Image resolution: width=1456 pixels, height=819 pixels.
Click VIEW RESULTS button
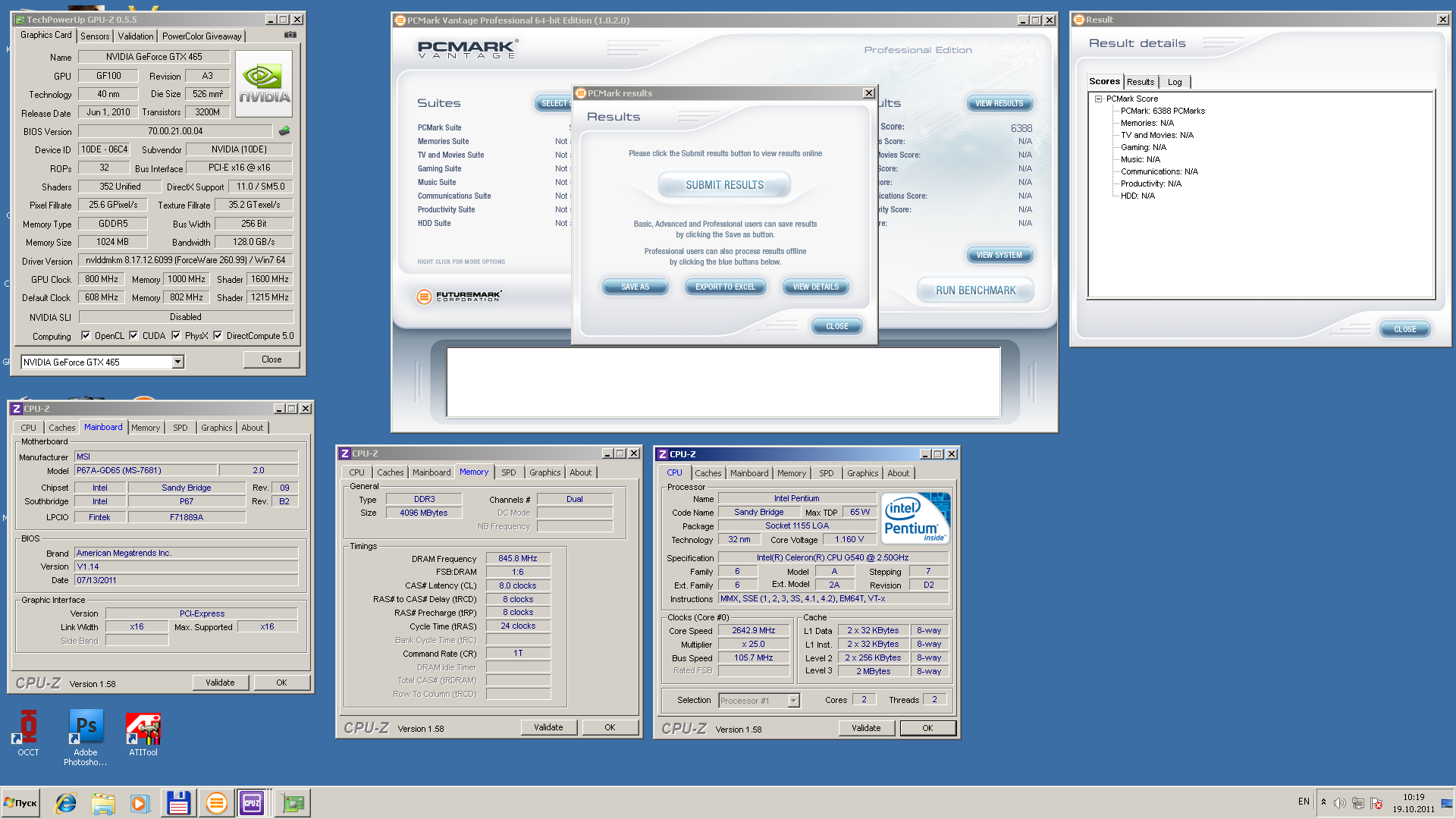point(999,103)
